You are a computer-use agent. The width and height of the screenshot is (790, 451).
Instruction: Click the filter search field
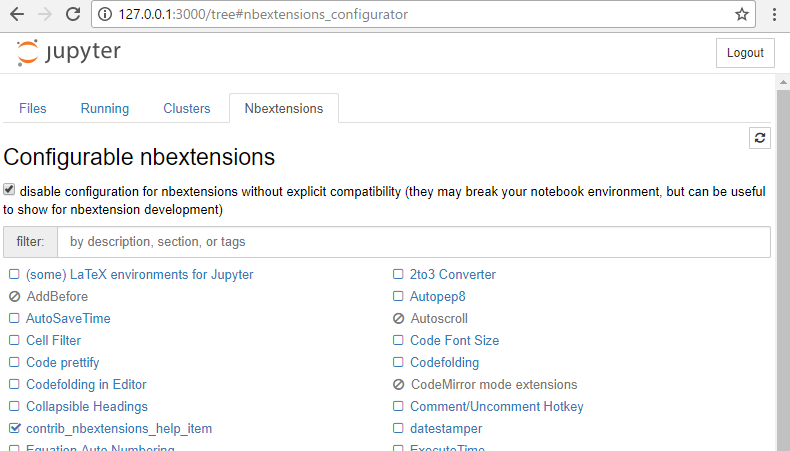coord(413,242)
